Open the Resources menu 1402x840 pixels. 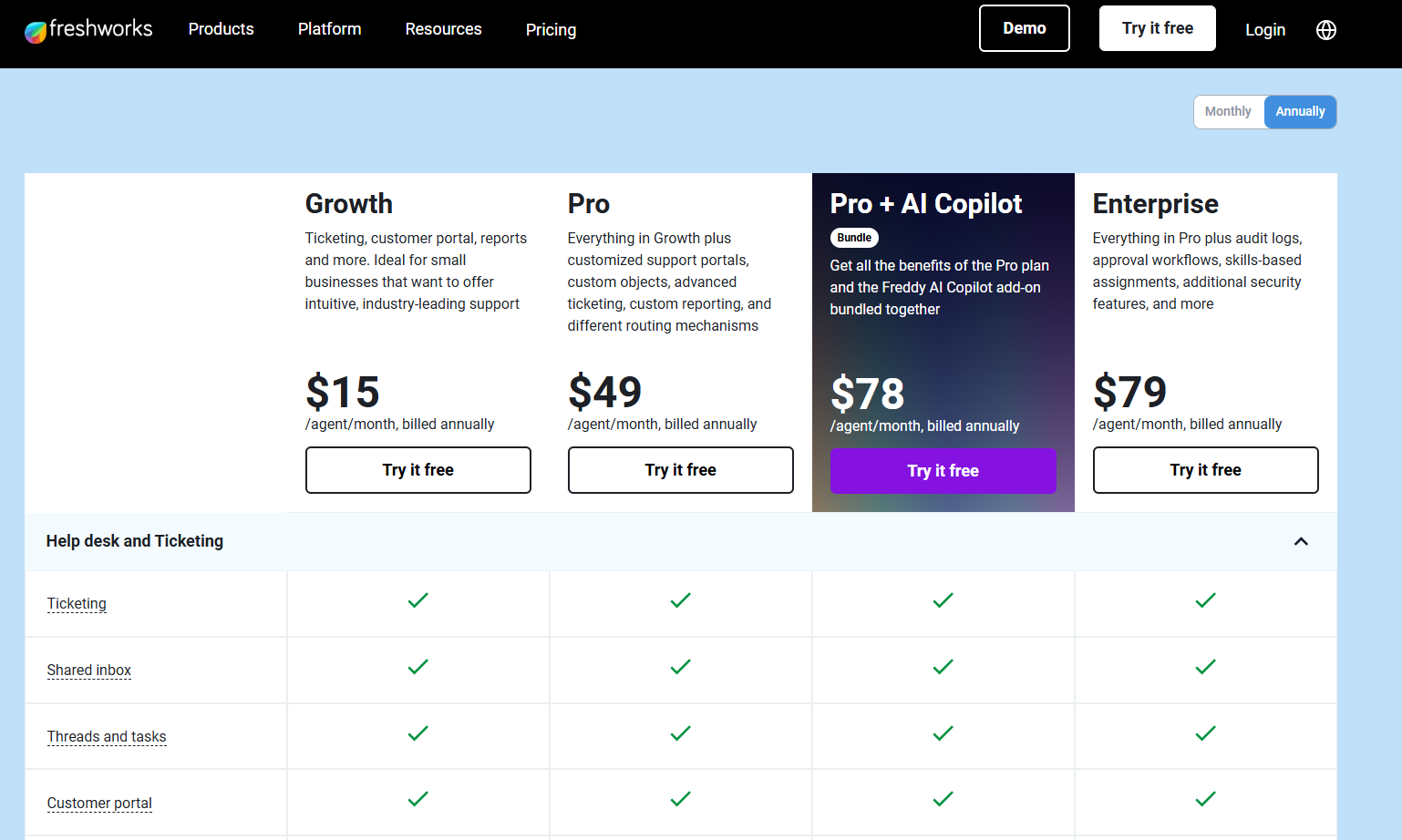tap(444, 29)
